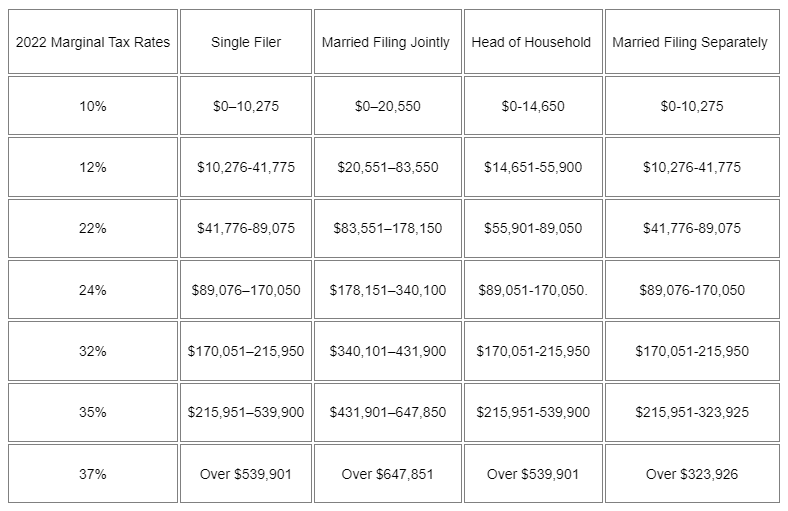Screen dimensions: 788x511
Task: Click the 2022 Marginal Tax Rates header cell
Action: [x=92, y=43]
